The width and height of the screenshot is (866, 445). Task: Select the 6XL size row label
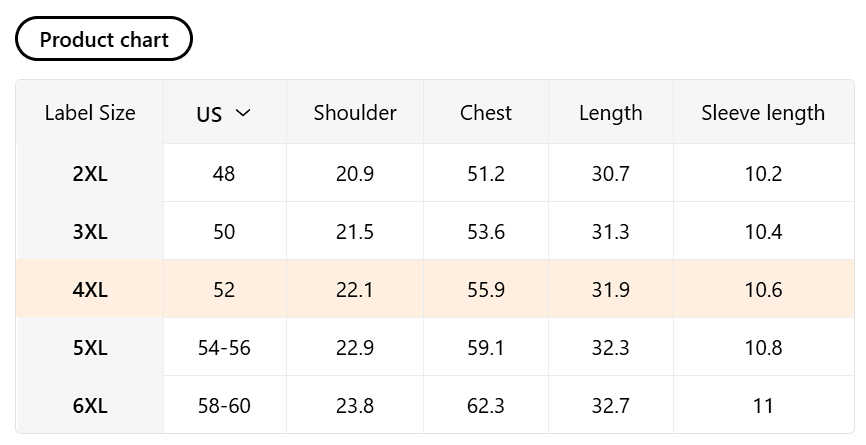pos(90,406)
